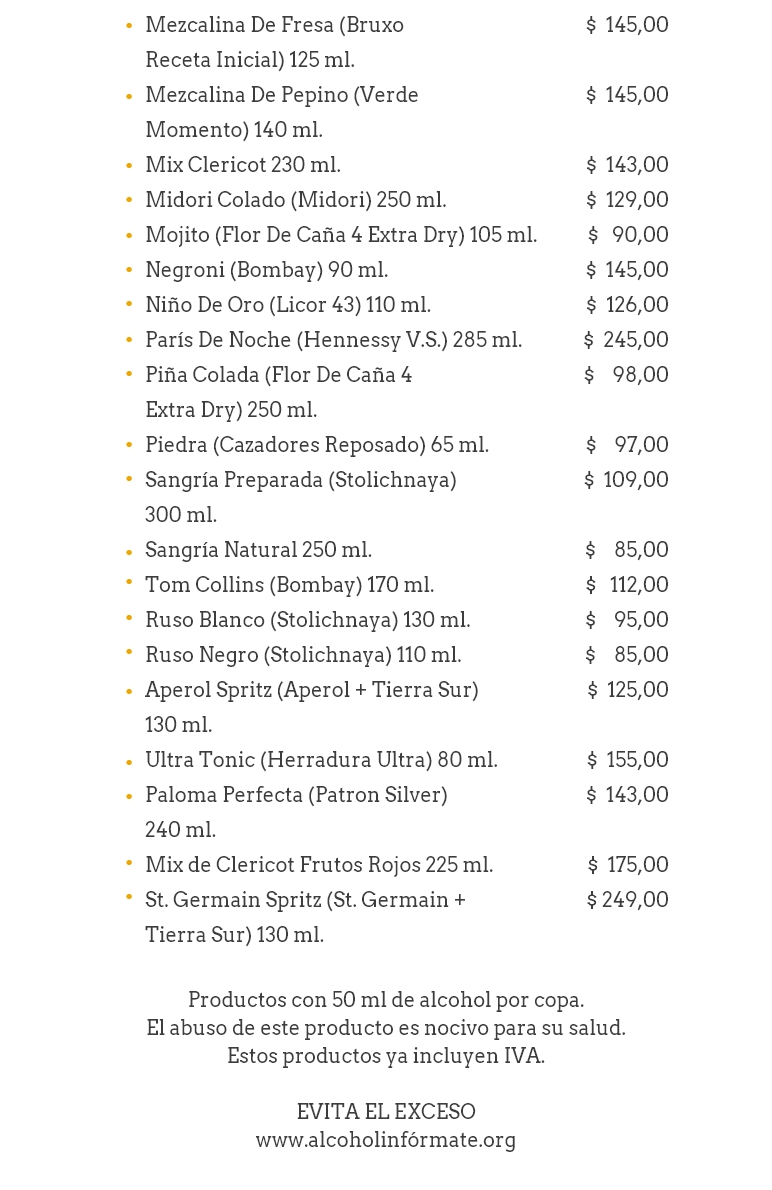Click the $ 245,00 price
Viewport: 772px width, 1190px height.
(x=626, y=340)
